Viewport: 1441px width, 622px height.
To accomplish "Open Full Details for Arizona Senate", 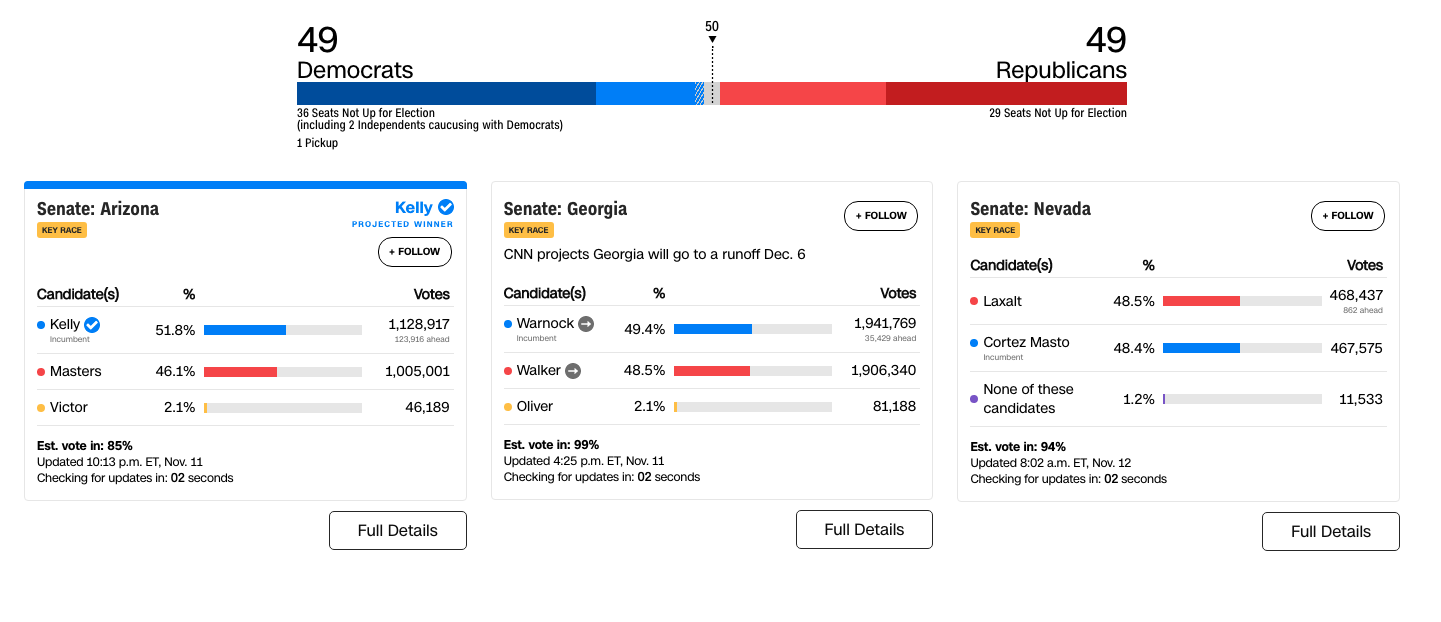I will point(397,530).
